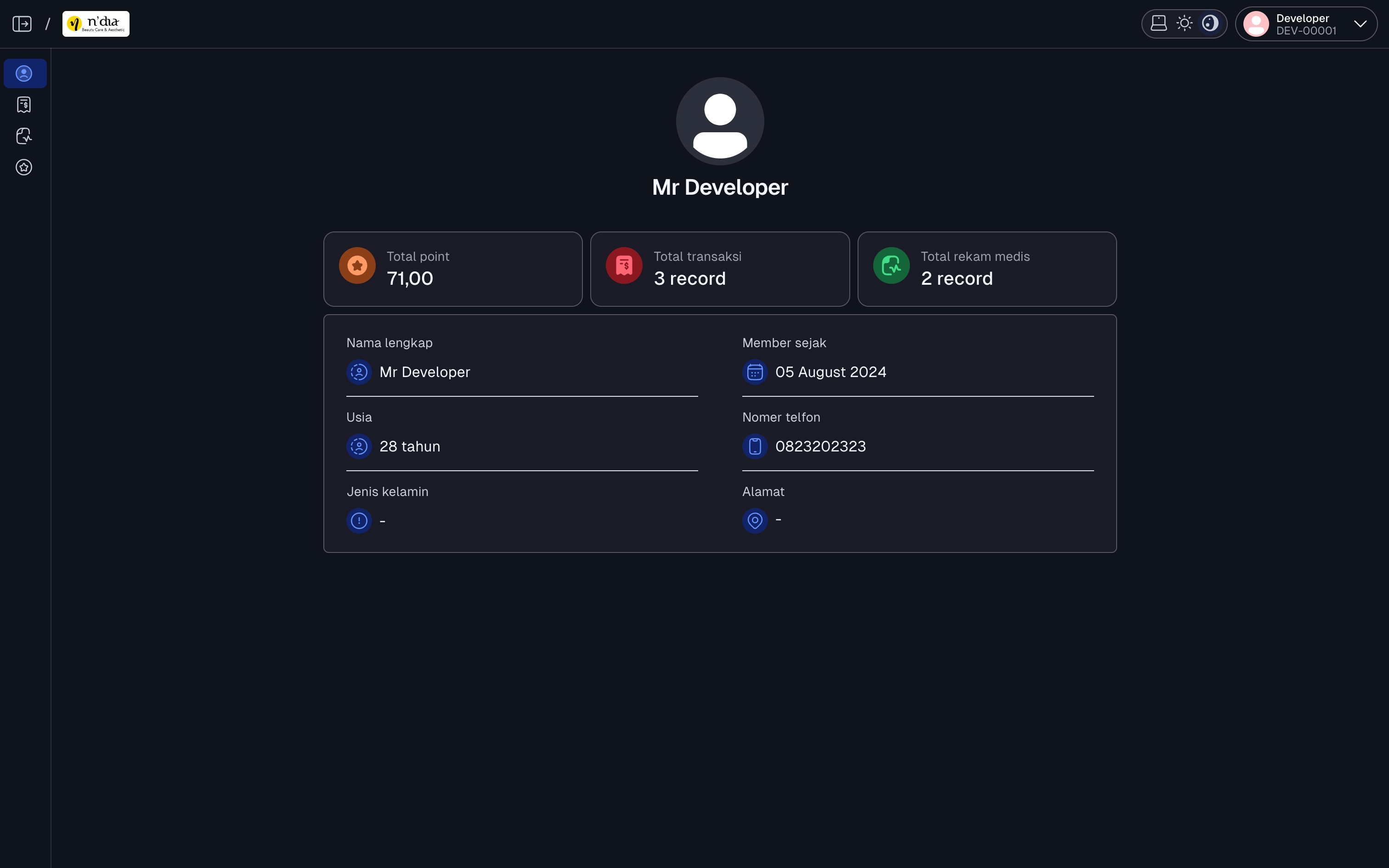Click the phone number 0823202323 field
Image resolution: width=1389 pixels, height=868 pixels.
pos(918,446)
